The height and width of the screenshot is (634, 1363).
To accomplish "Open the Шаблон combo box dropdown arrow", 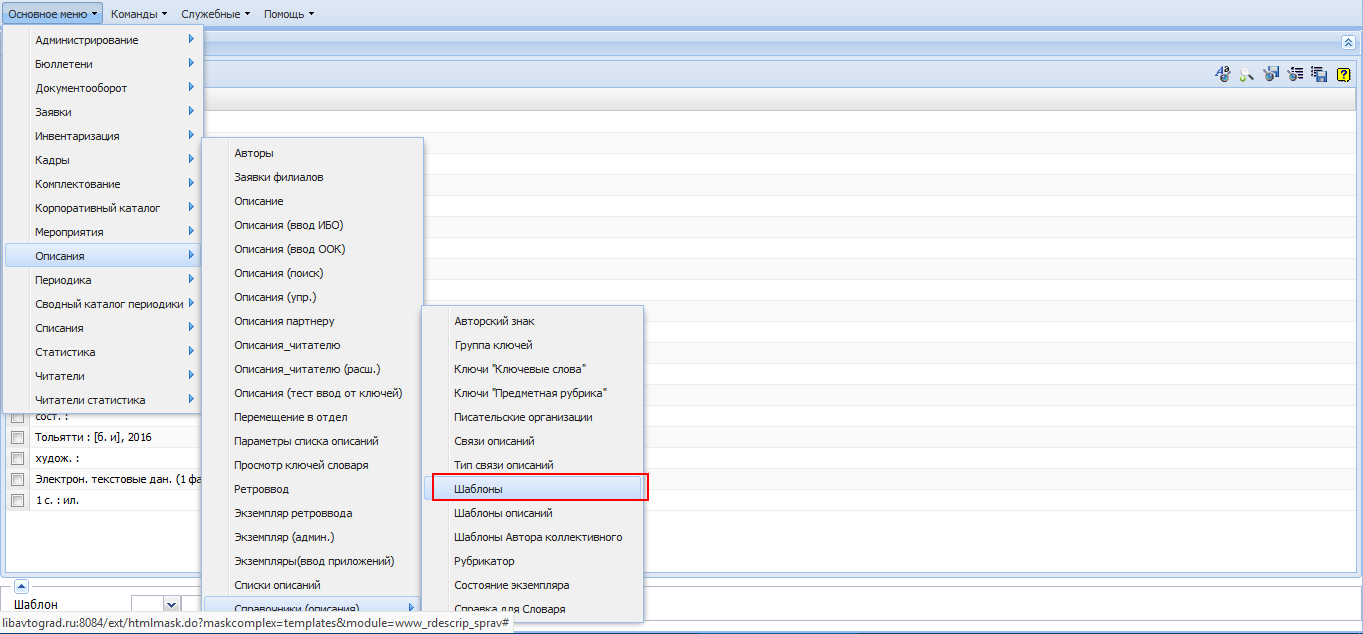I will pyautogui.click(x=171, y=604).
